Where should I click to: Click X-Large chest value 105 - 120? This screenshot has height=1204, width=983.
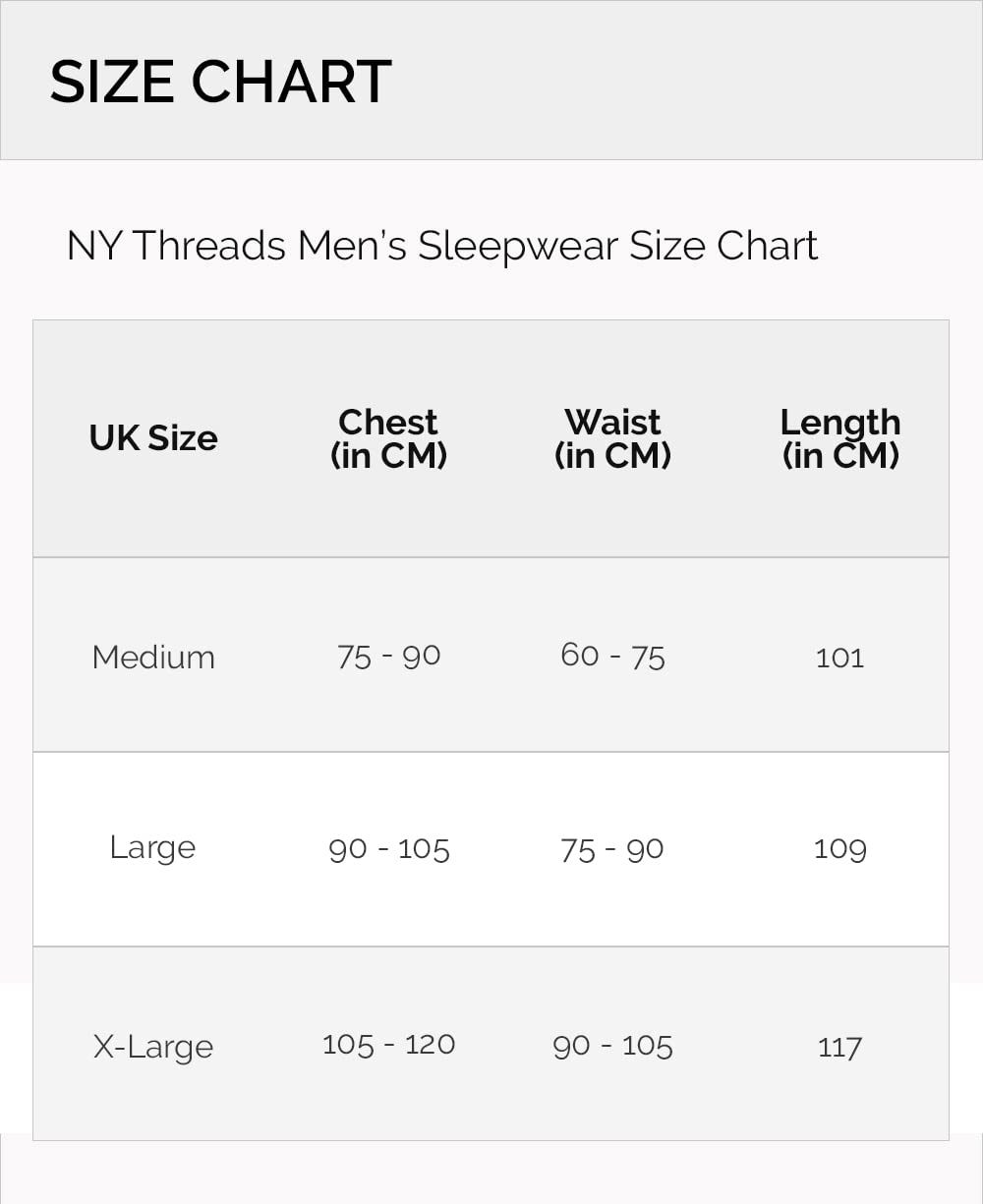388,1044
